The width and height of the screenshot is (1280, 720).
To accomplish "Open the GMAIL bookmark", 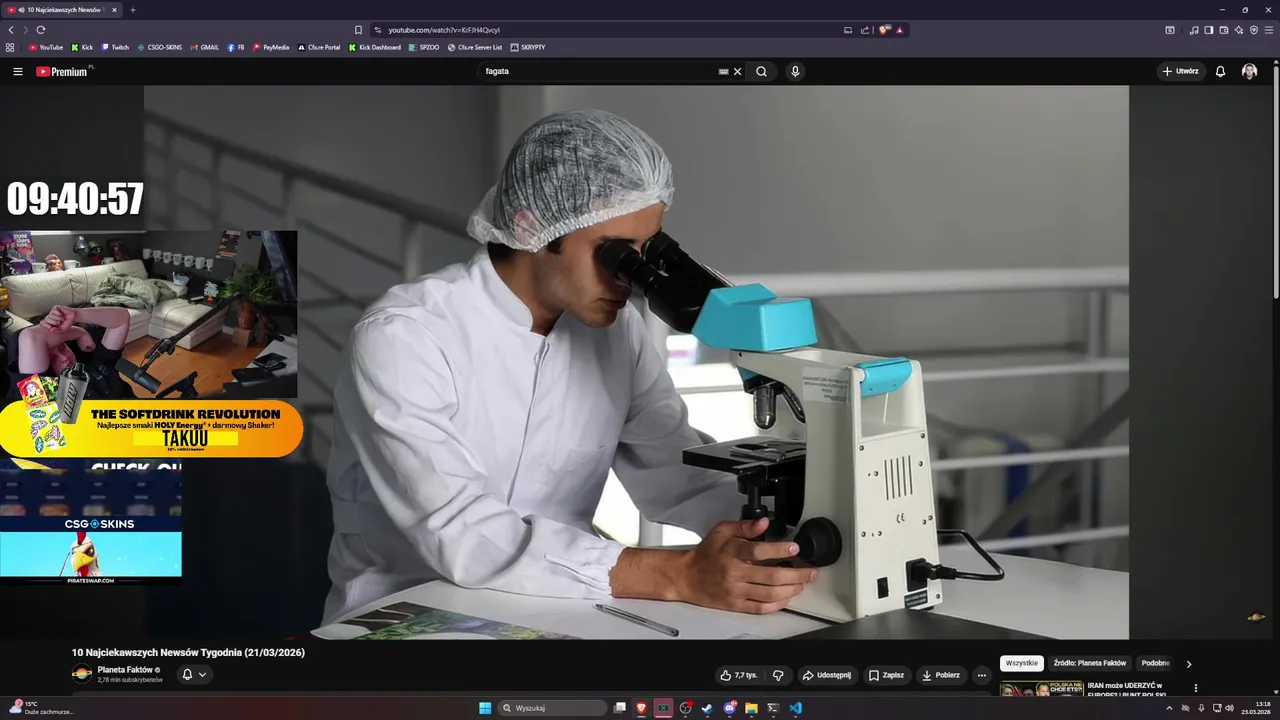I will coord(204,47).
